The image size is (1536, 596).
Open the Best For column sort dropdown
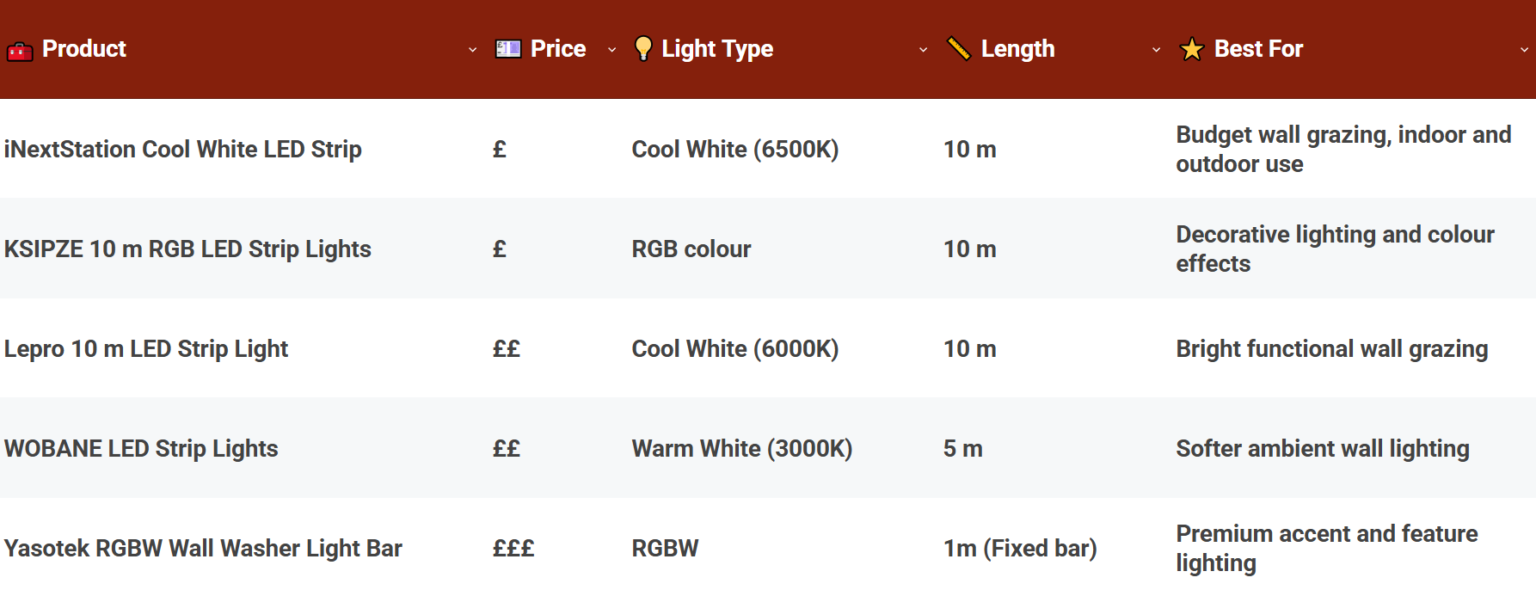point(1524,49)
